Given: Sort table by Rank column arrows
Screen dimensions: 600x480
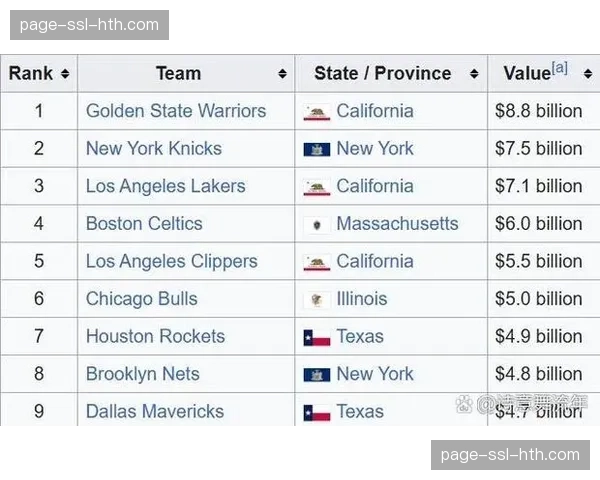Looking at the screenshot, I should click(65, 74).
